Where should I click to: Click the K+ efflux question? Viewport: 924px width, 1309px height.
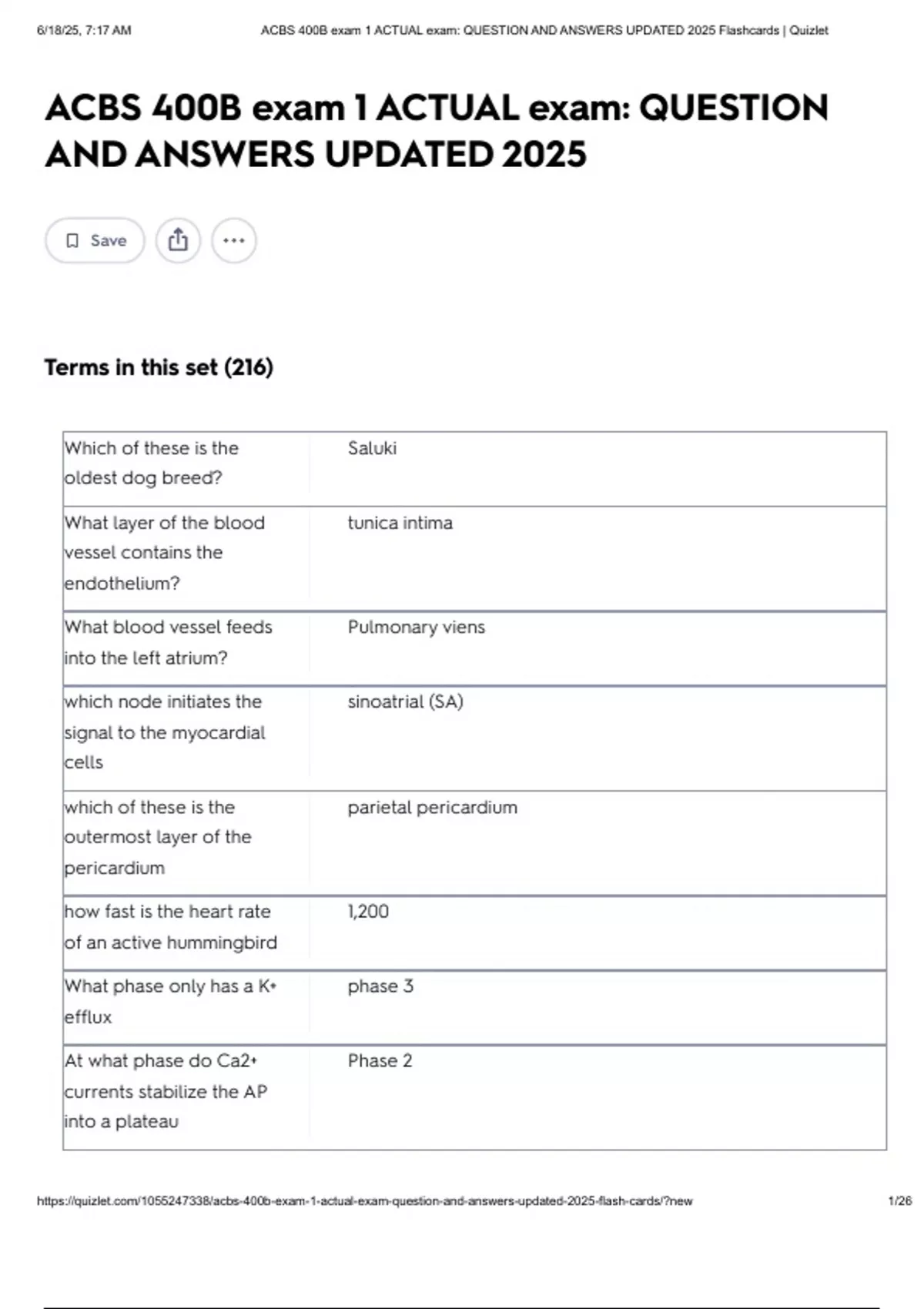pos(171,1001)
